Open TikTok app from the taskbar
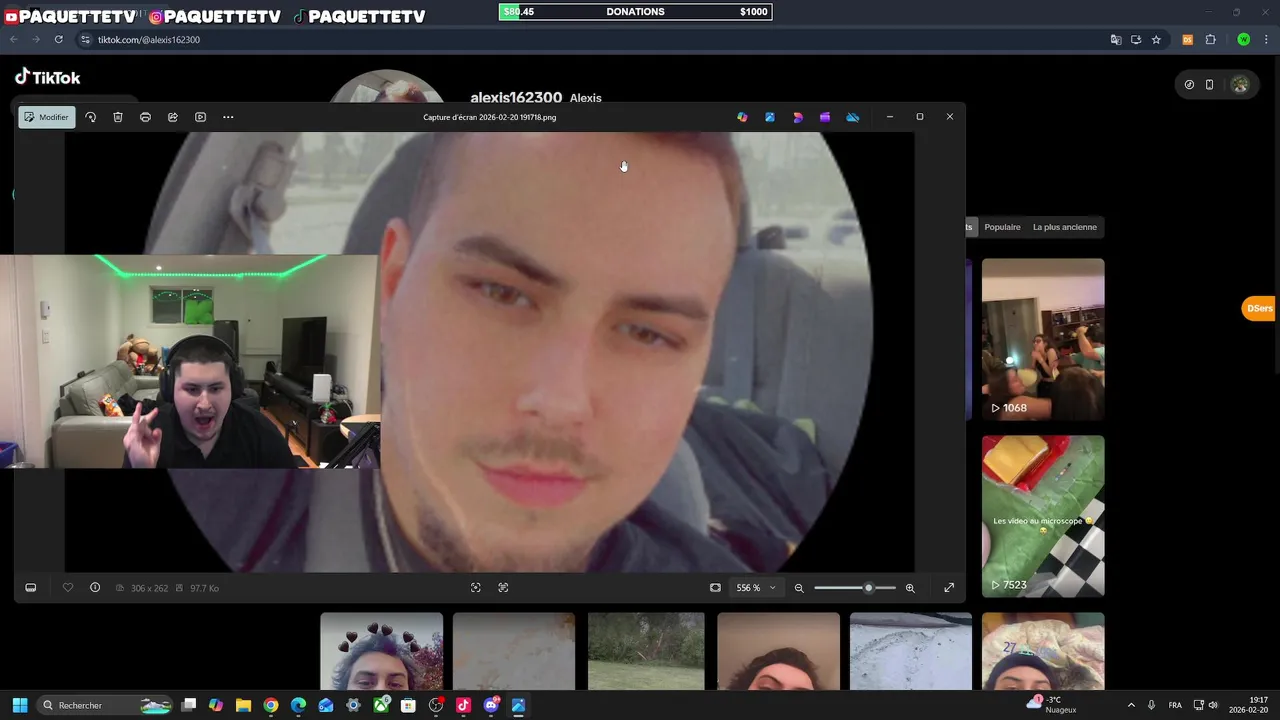The width and height of the screenshot is (1280, 720). pos(463,705)
